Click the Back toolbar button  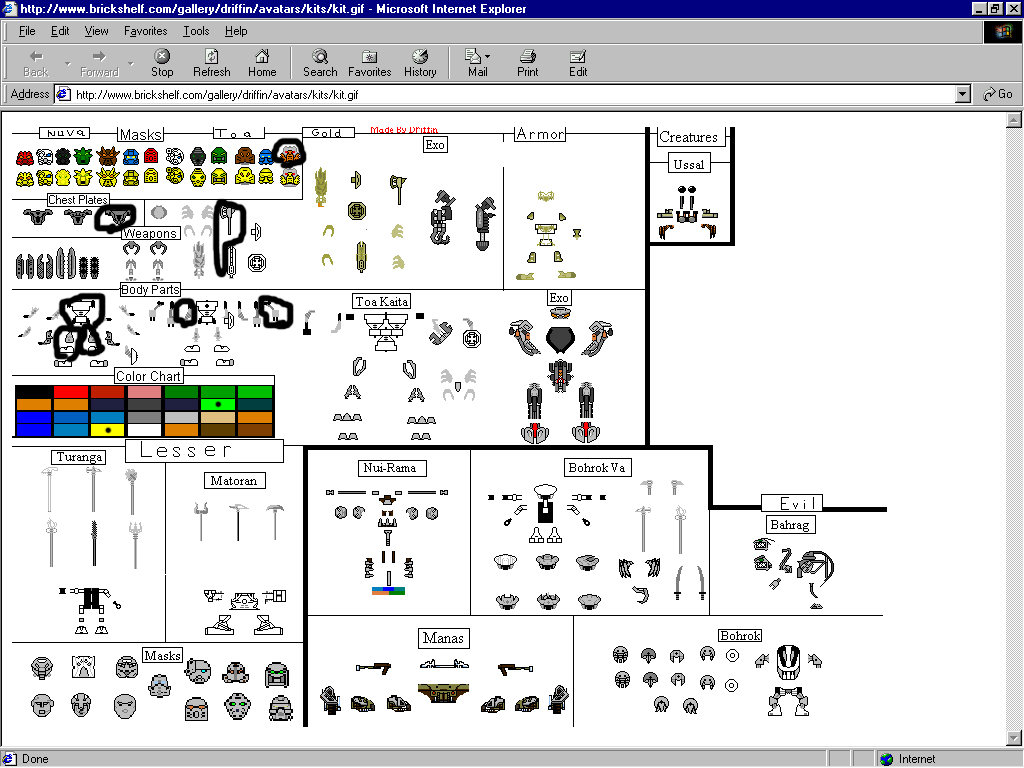[36, 63]
